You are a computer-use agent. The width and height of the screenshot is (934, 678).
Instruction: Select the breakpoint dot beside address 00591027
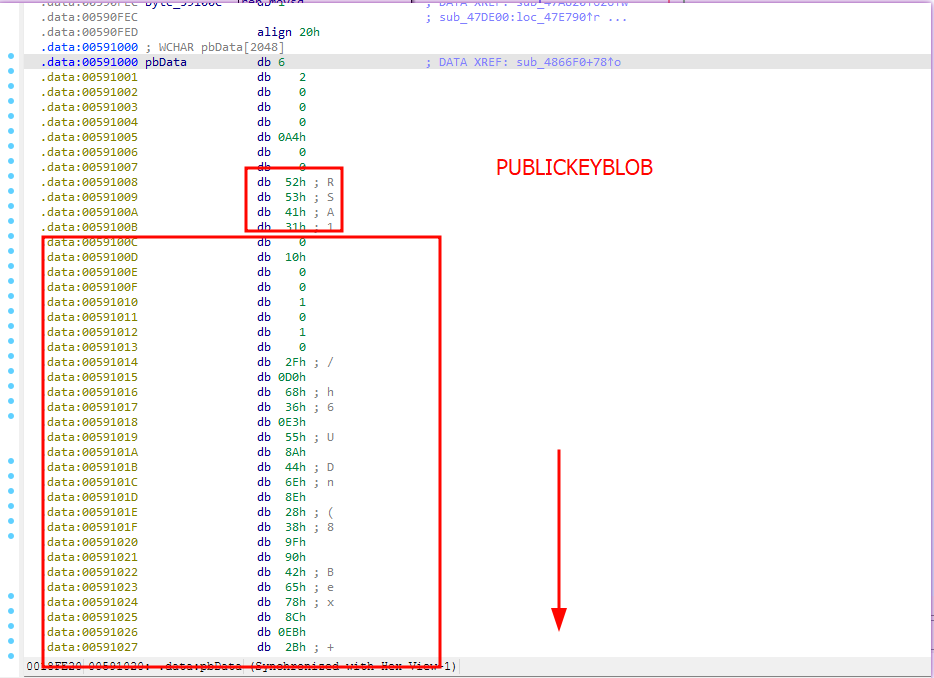point(11,641)
